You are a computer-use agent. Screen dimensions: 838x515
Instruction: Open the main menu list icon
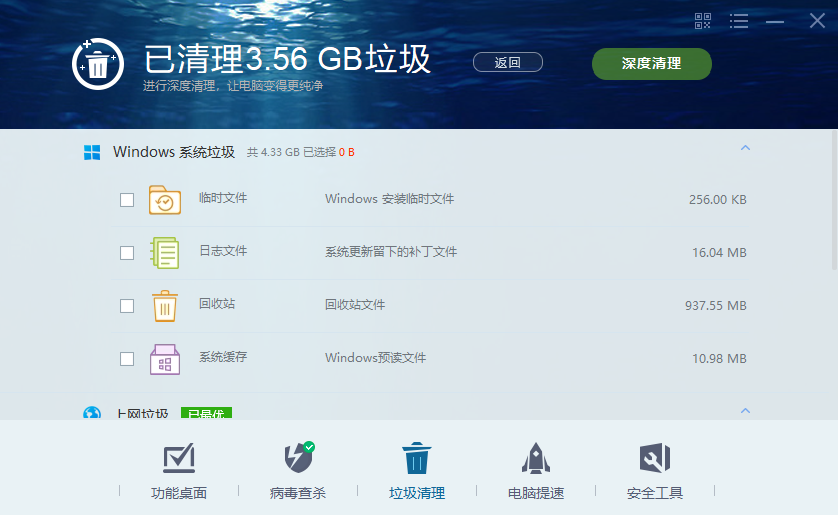tap(739, 21)
